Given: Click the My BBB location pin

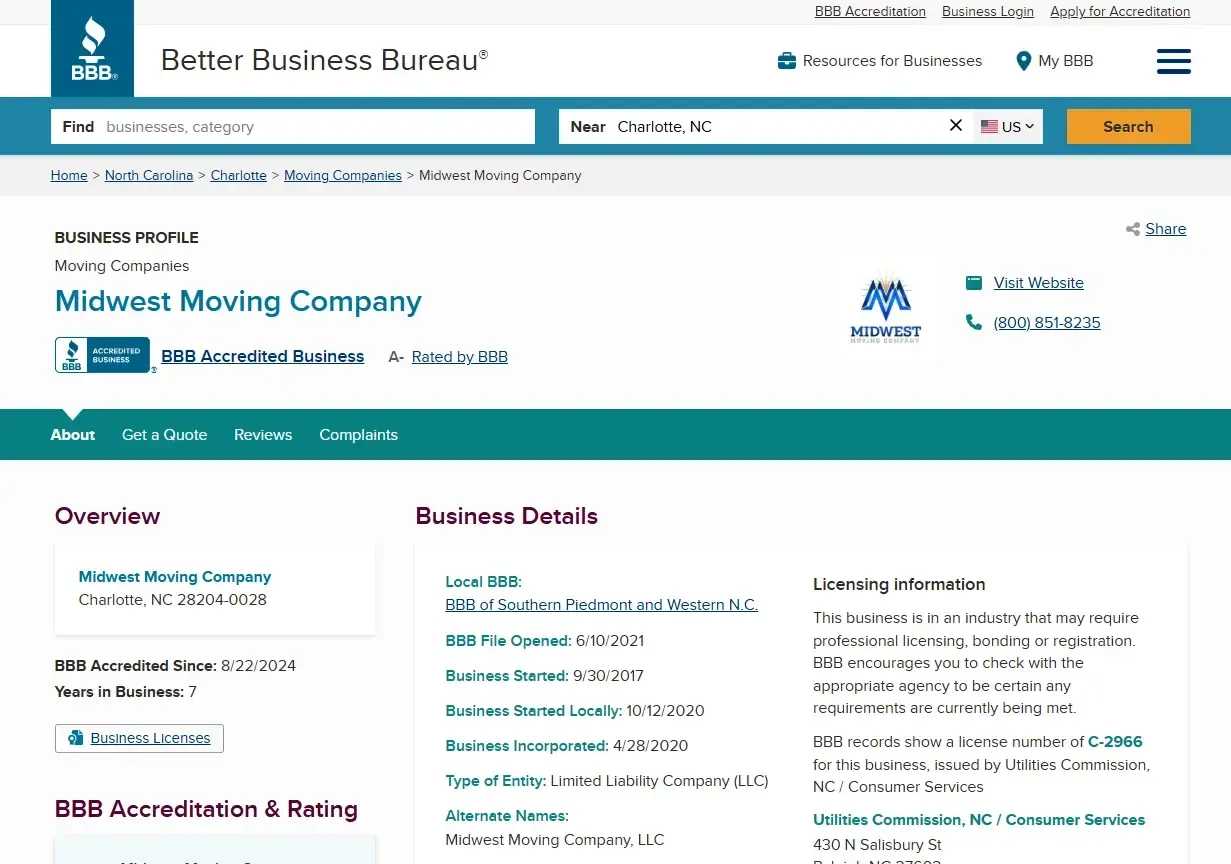Looking at the screenshot, I should (1023, 61).
